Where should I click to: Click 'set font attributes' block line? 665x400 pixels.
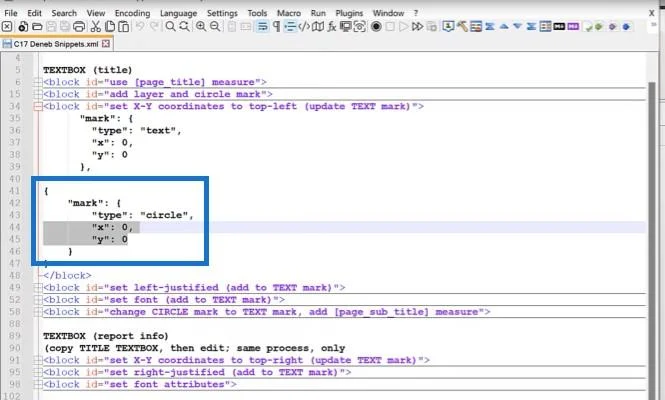140,384
